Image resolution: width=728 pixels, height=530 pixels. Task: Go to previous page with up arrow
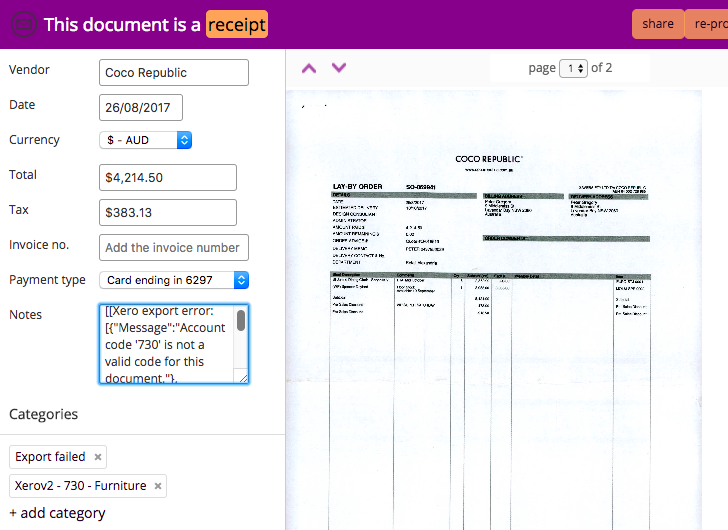click(309, 69)
